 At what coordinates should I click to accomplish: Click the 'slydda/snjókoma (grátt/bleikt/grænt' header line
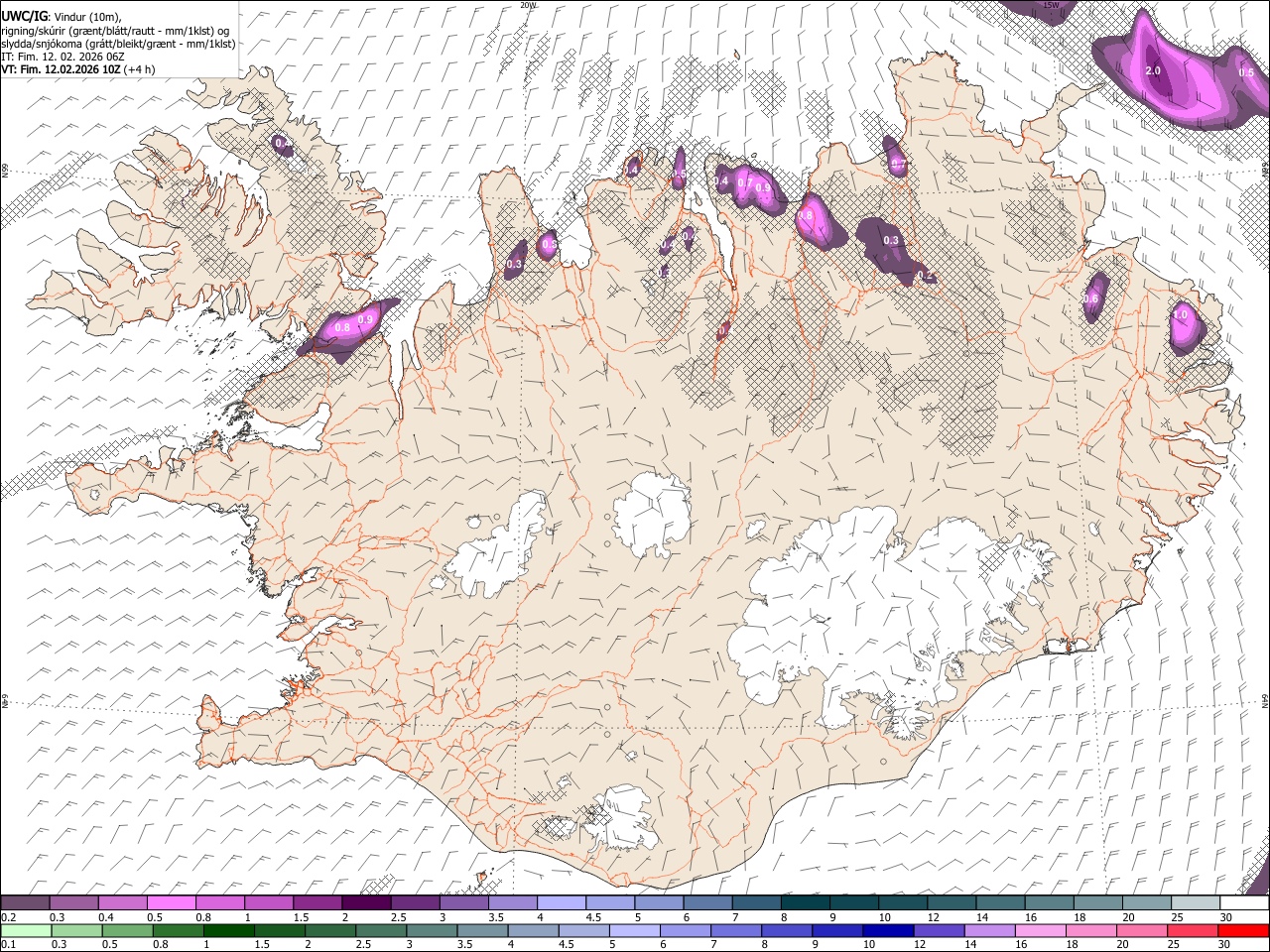click(118, 44)
